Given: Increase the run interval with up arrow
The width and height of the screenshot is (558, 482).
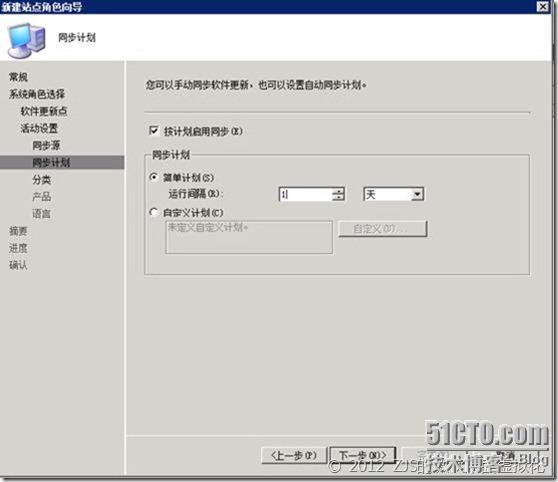Looking at the screenshot, I should [338, 191].
